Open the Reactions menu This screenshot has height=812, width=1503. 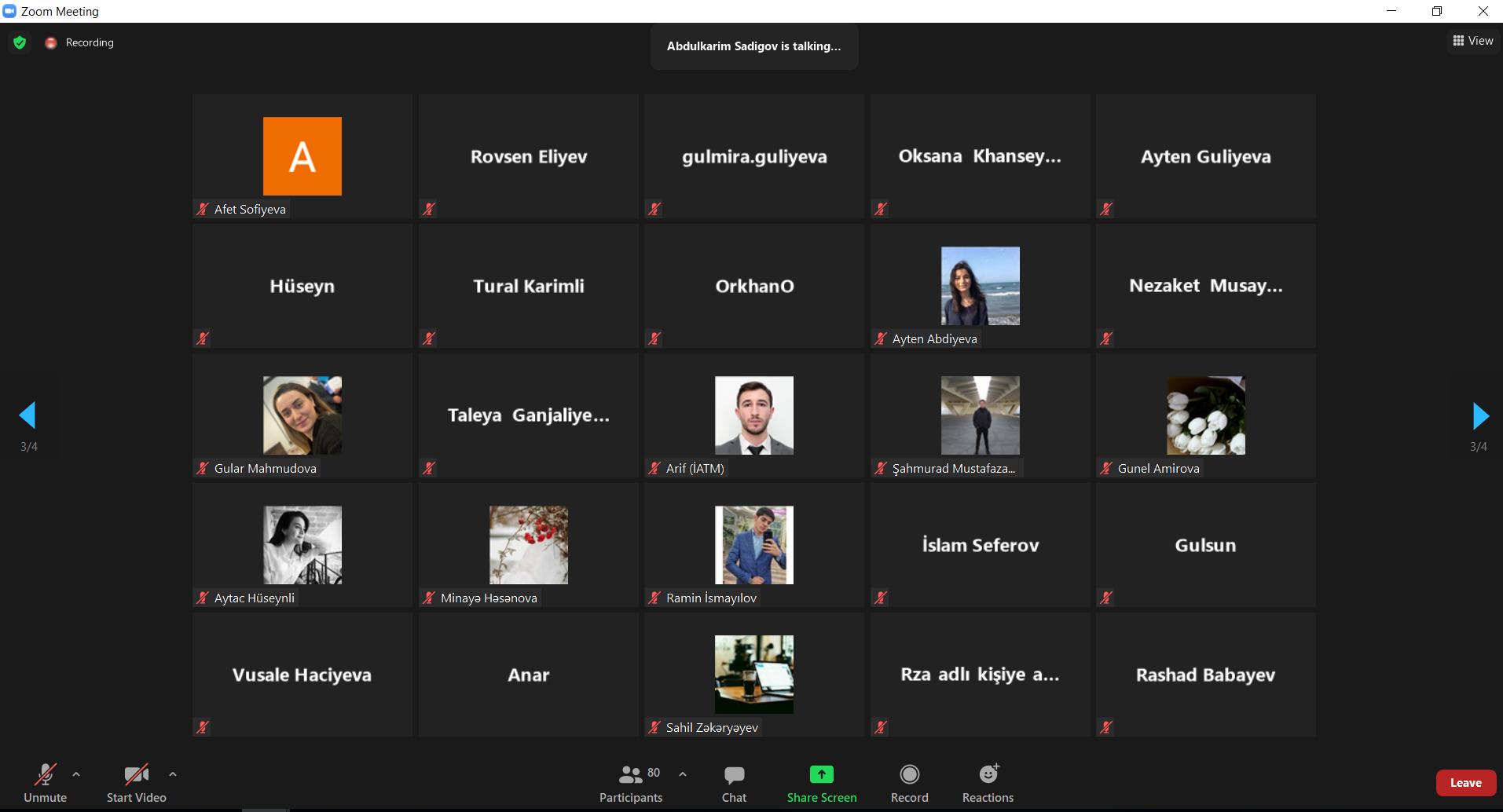(x=988, y=783)
